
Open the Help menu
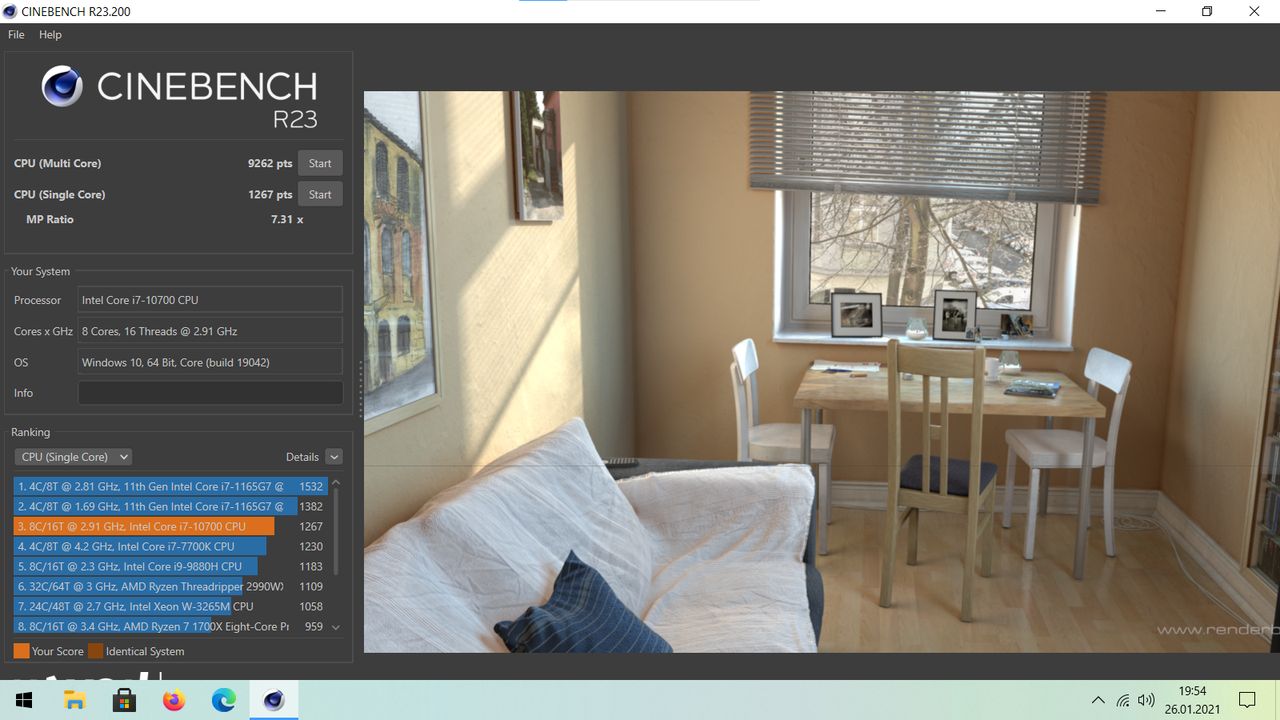point(50,34)
